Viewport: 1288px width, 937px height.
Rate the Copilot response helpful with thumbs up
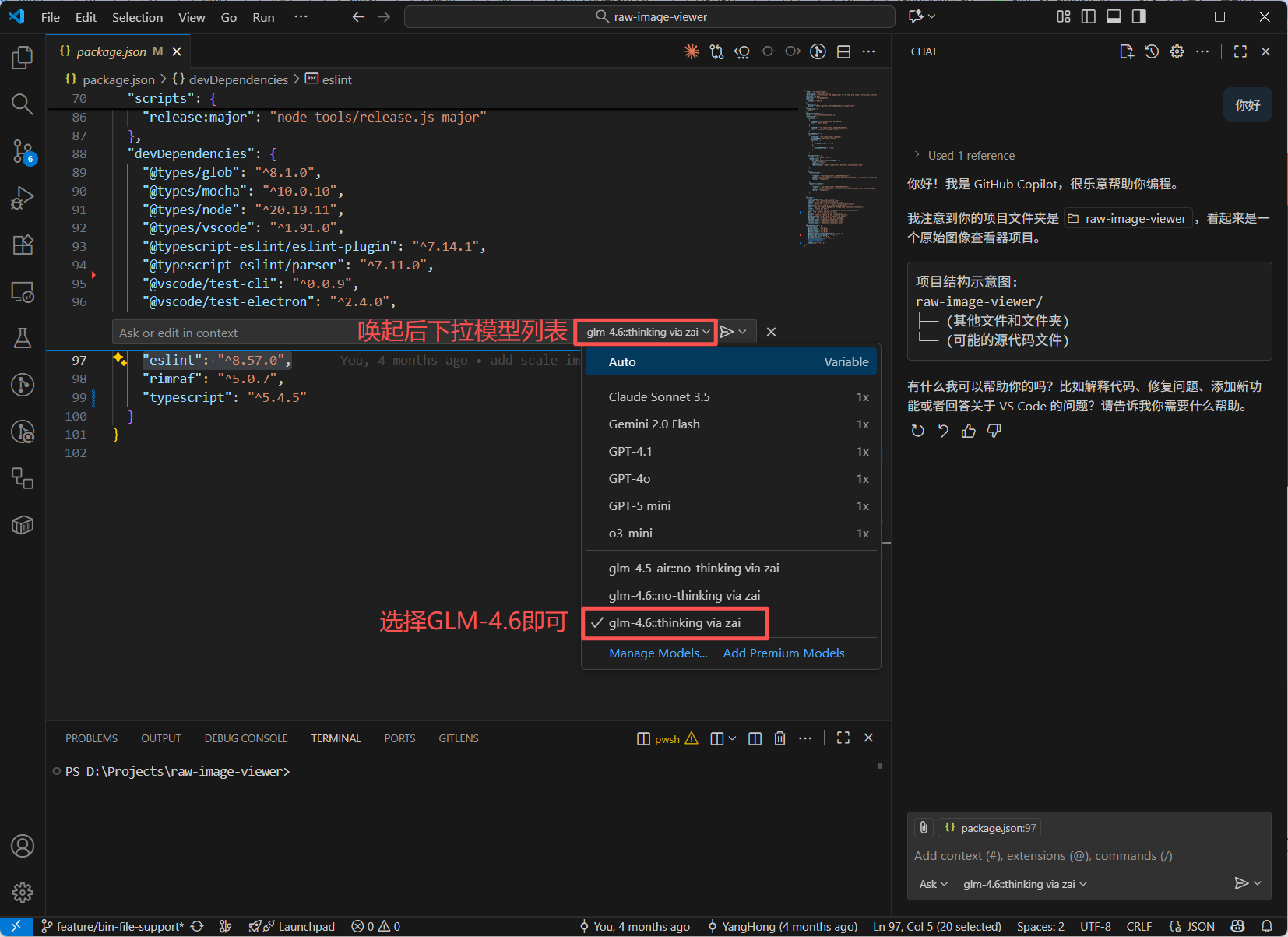(968, 431)
